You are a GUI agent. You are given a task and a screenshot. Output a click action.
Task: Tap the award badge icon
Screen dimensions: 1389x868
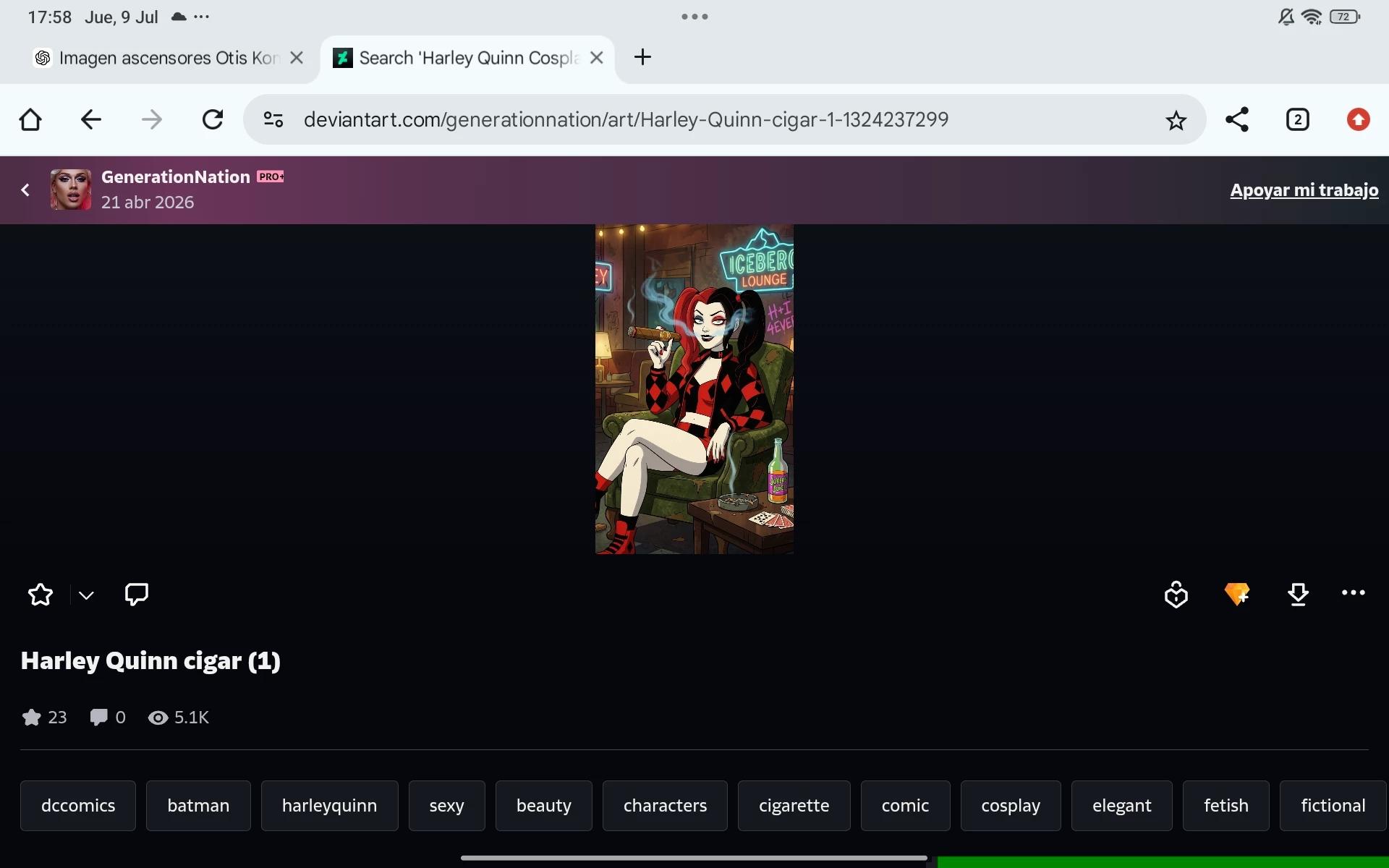(1176, 595)
